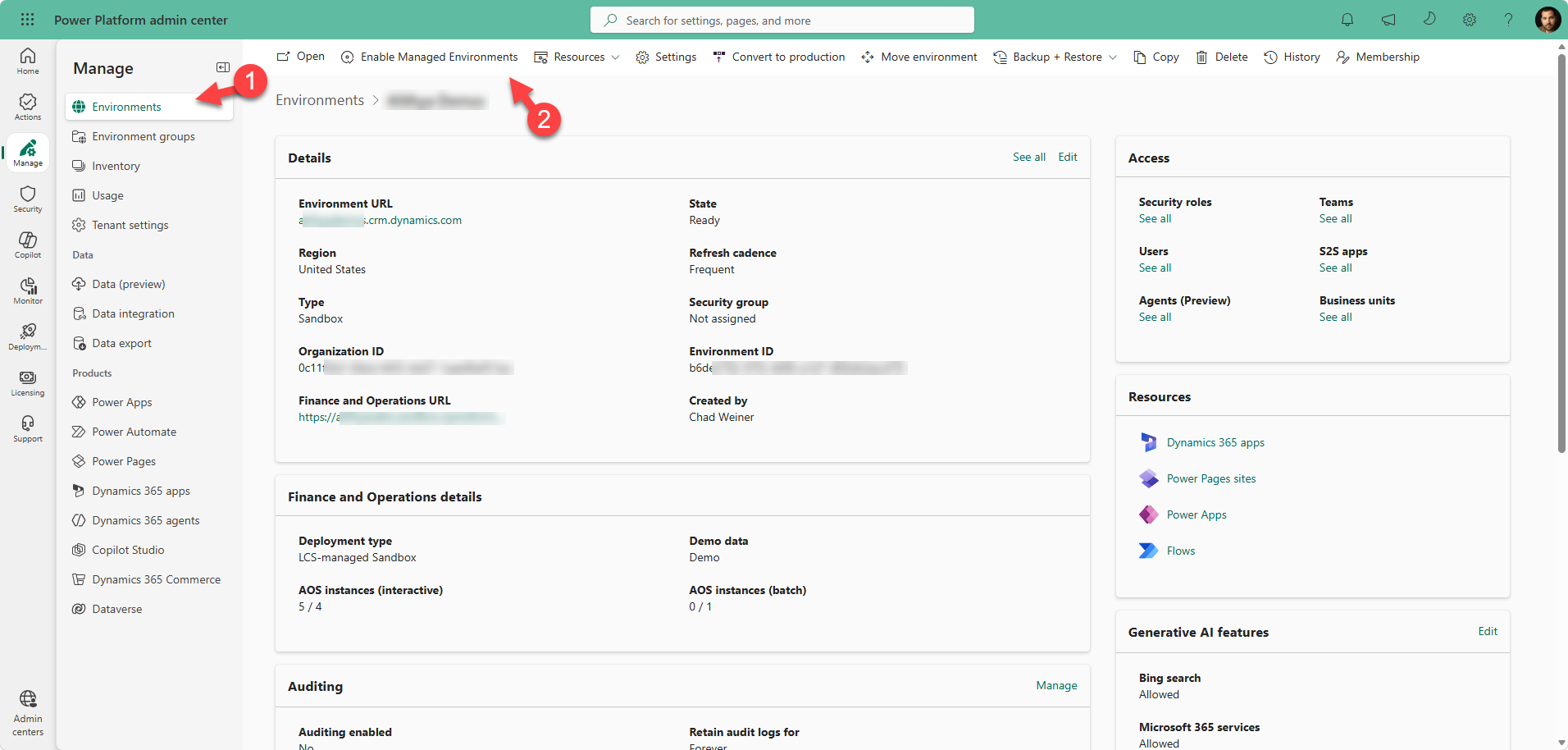
Task: Click Open in command bar
Action: pyautogui.click(x=301, y=57)
